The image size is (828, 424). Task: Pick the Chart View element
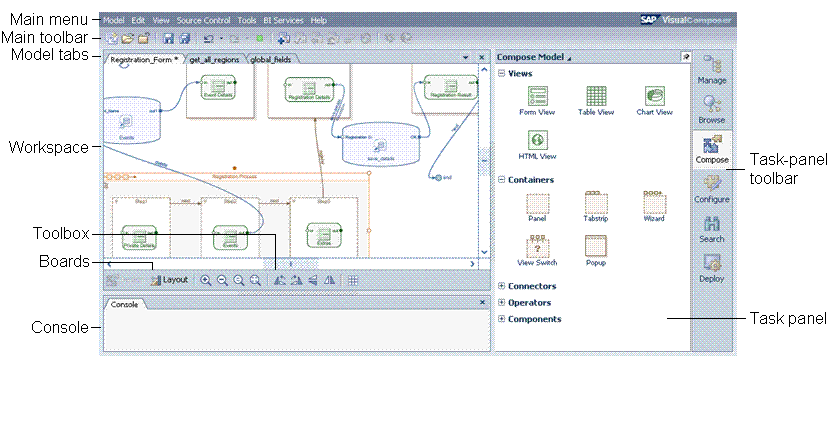654,101
